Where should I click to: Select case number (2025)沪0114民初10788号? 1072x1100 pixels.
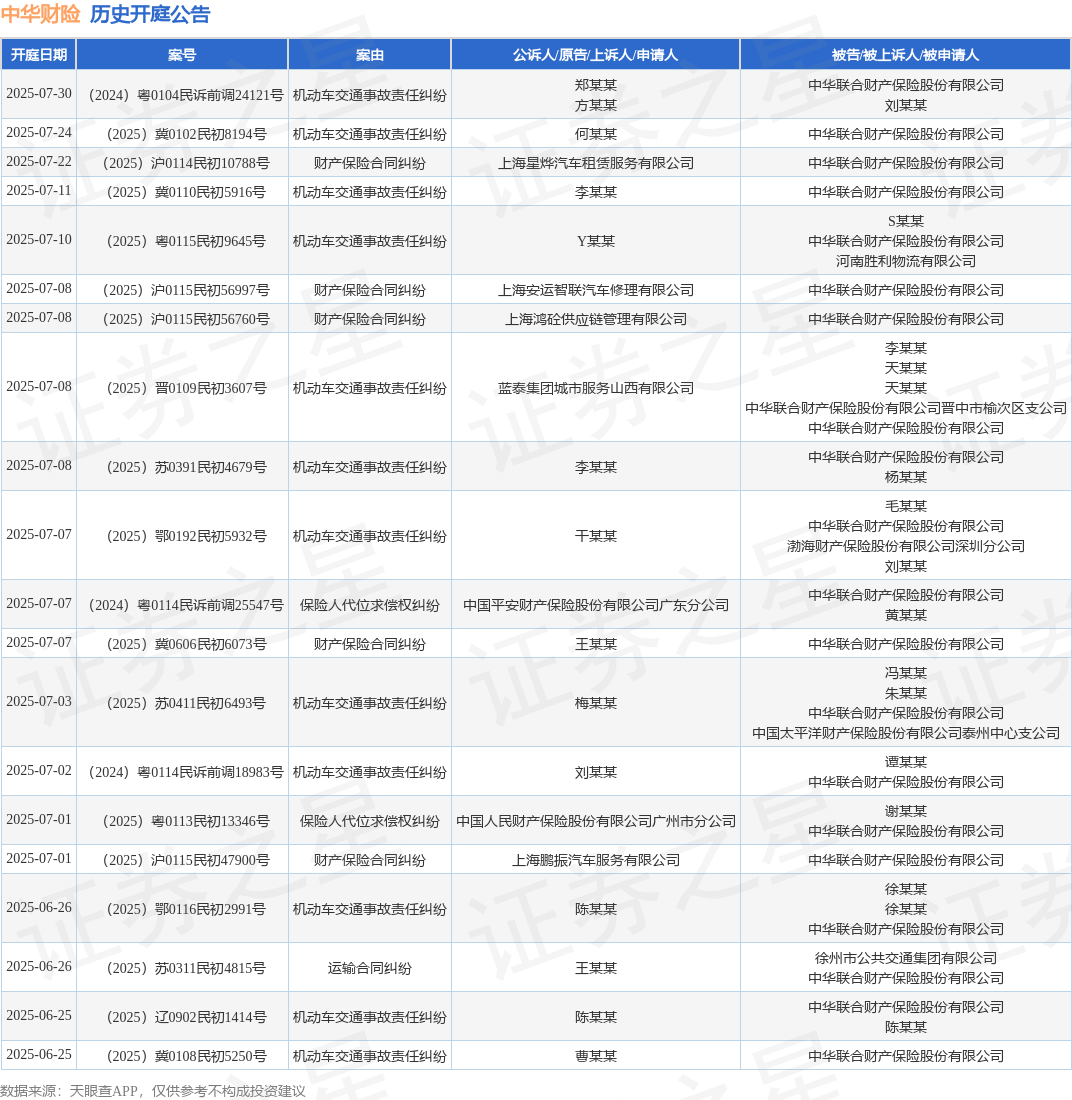182,163
